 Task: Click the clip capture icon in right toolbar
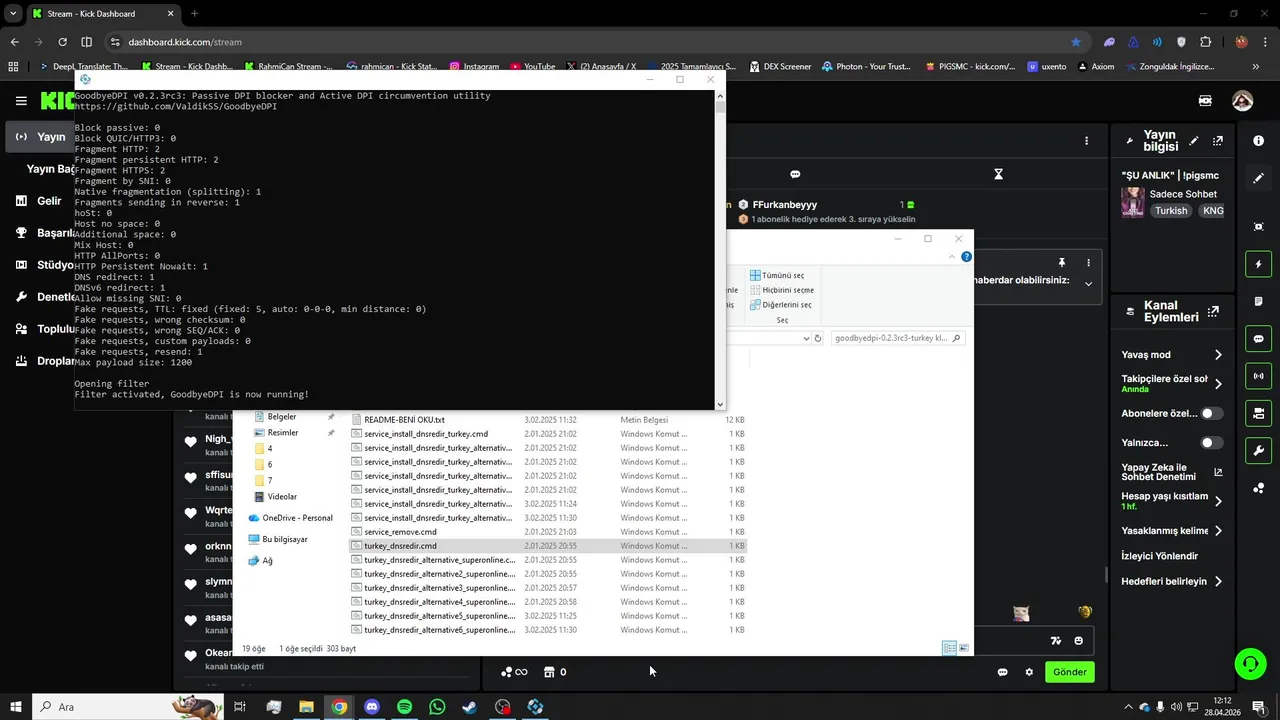(x=1258, y=227)
